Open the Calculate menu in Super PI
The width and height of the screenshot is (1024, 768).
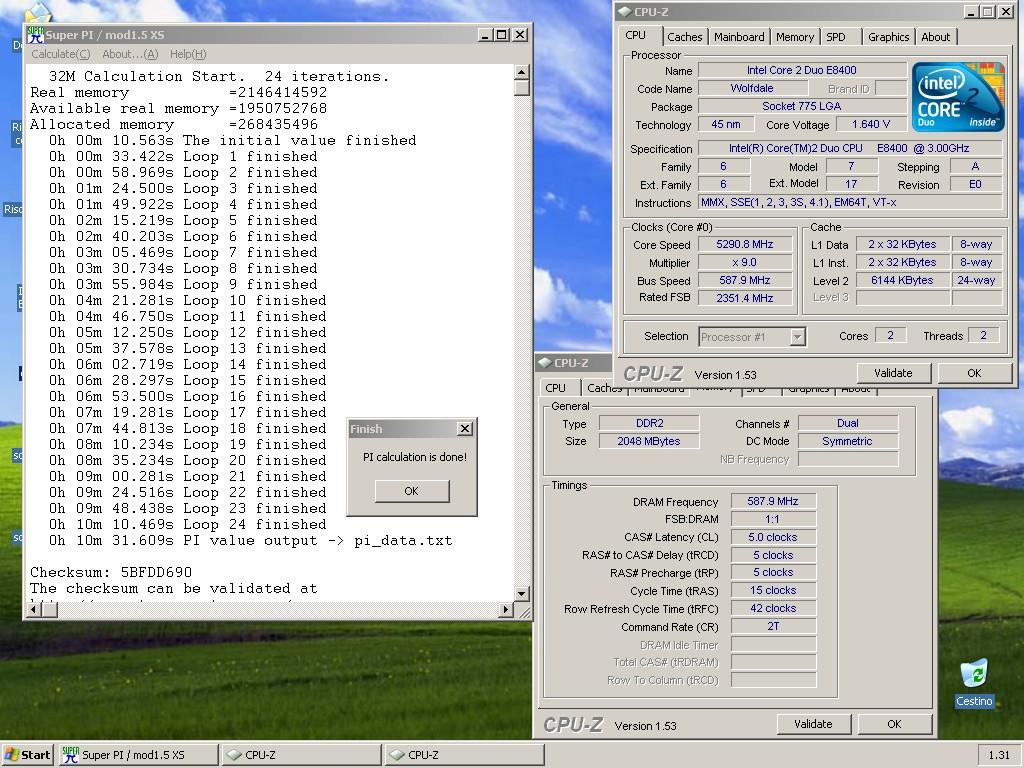click(61, 54)
